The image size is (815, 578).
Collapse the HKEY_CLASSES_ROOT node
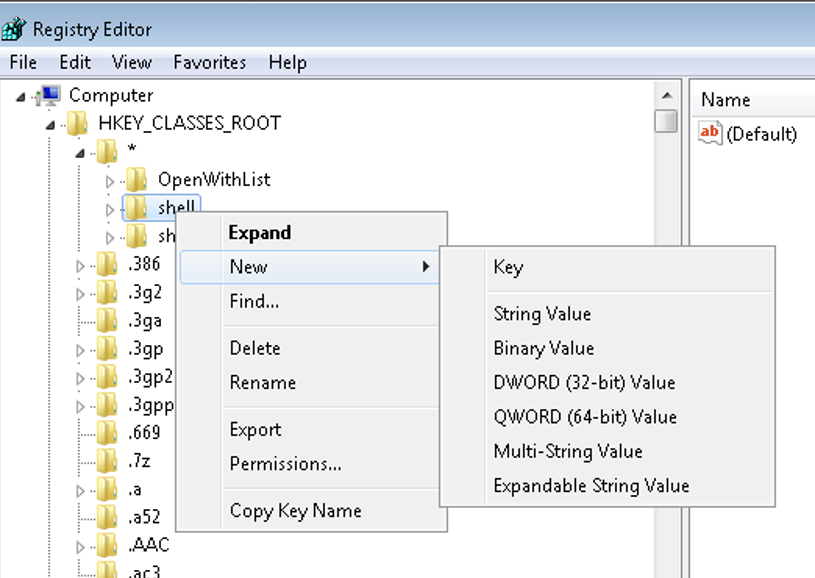click(50, 125)
